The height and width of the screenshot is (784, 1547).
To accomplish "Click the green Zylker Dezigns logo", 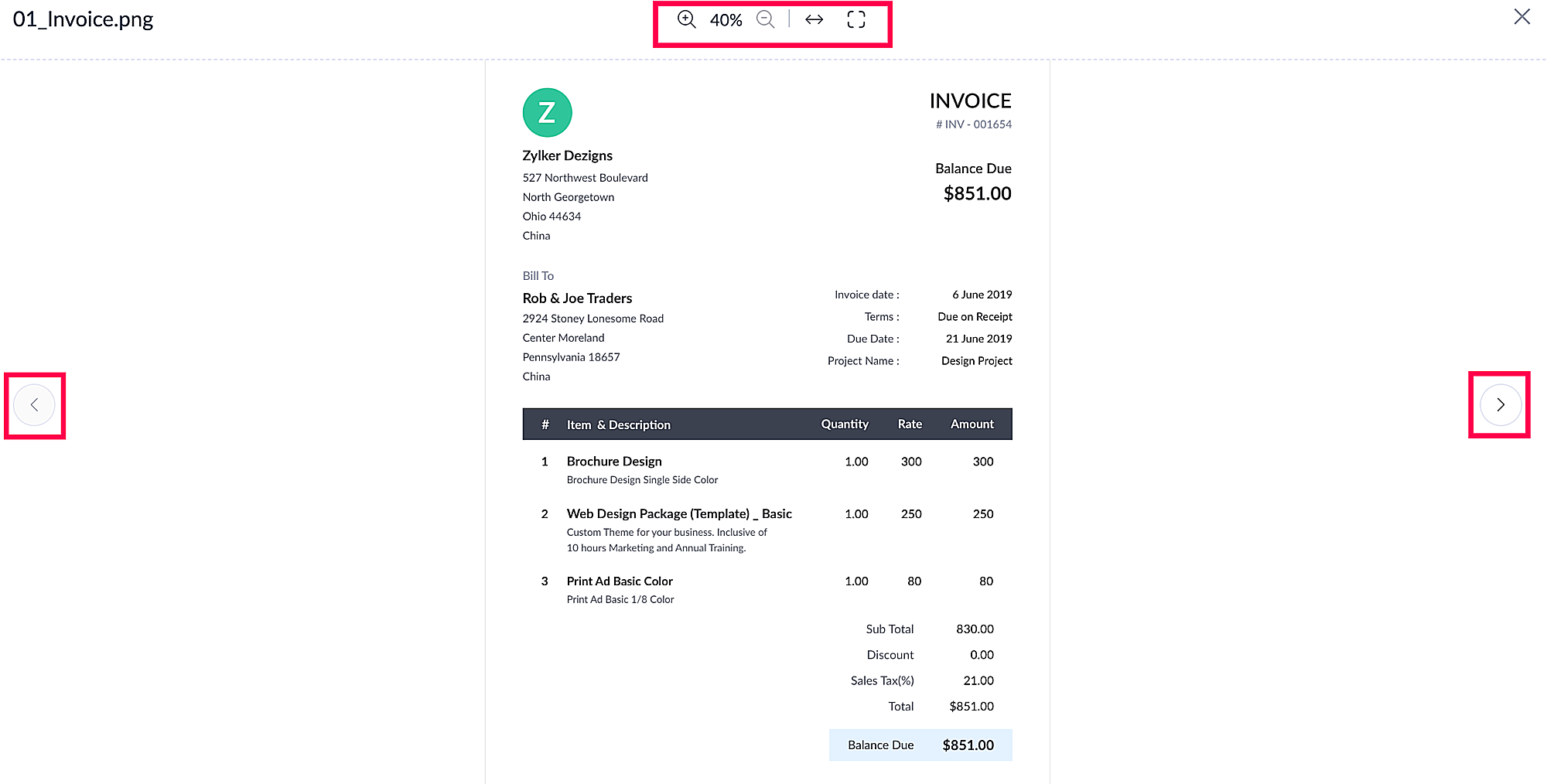I will (547, 113).
